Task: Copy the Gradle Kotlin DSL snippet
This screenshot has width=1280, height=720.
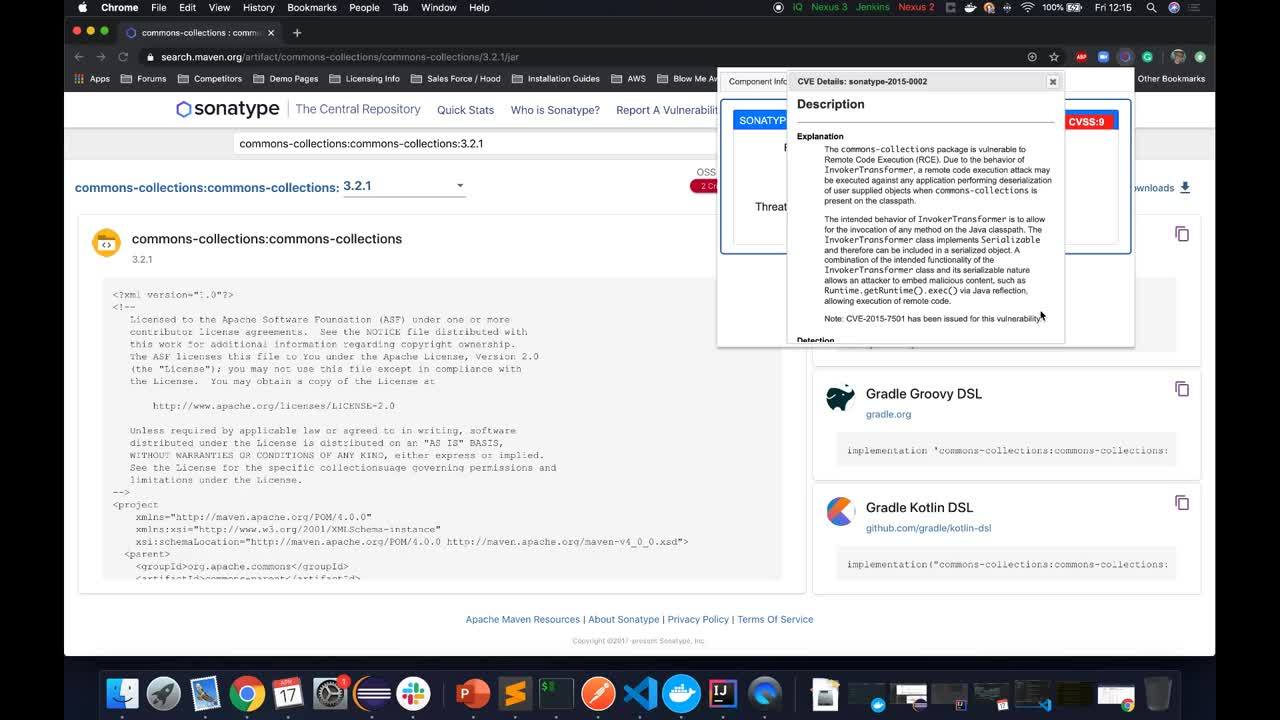Action: coord(1182,503)
